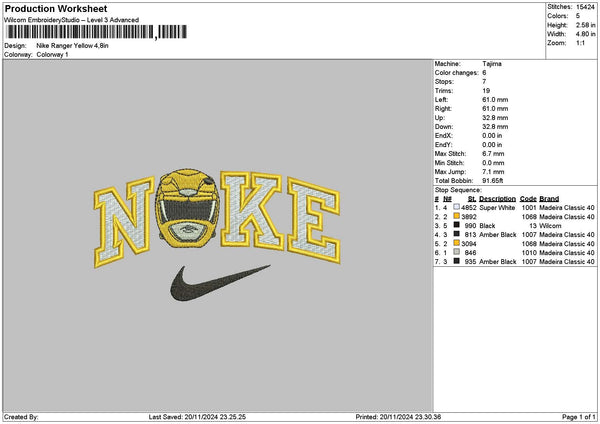
Task: Click the Width value 4.80 in
Action: tap(585, 34)
